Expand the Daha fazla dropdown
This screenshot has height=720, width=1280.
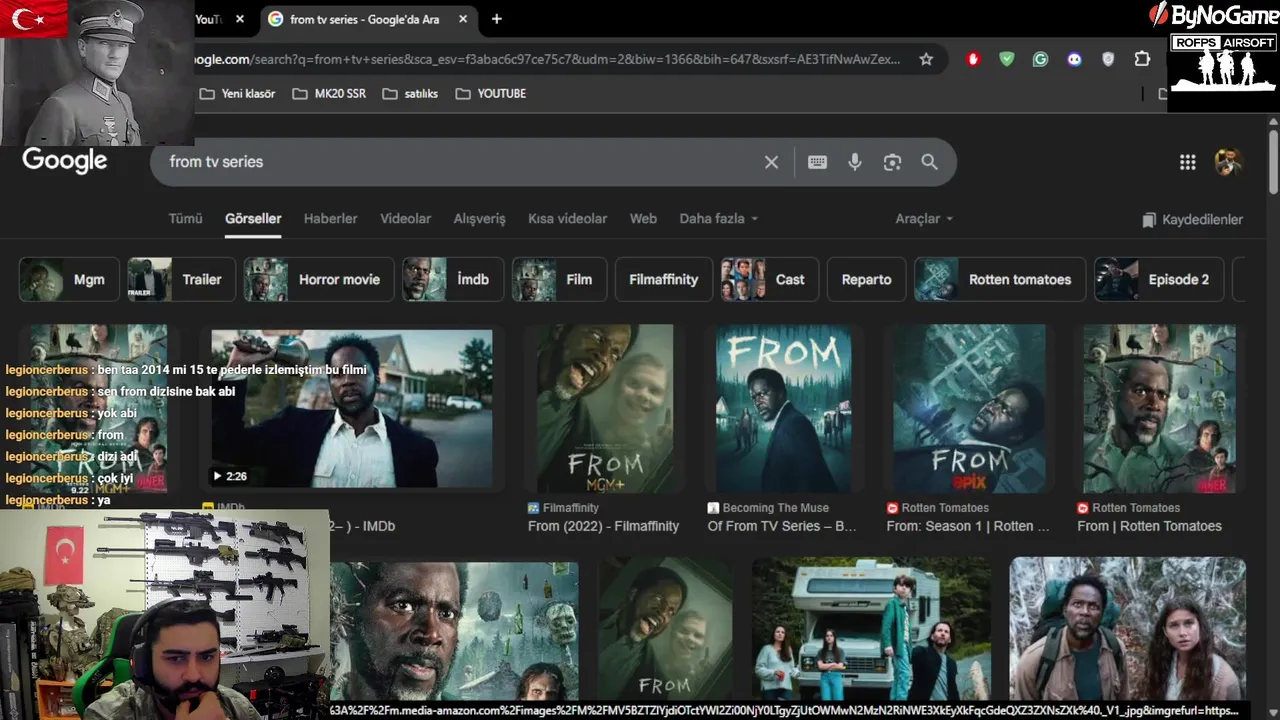[x=718, y=218]
